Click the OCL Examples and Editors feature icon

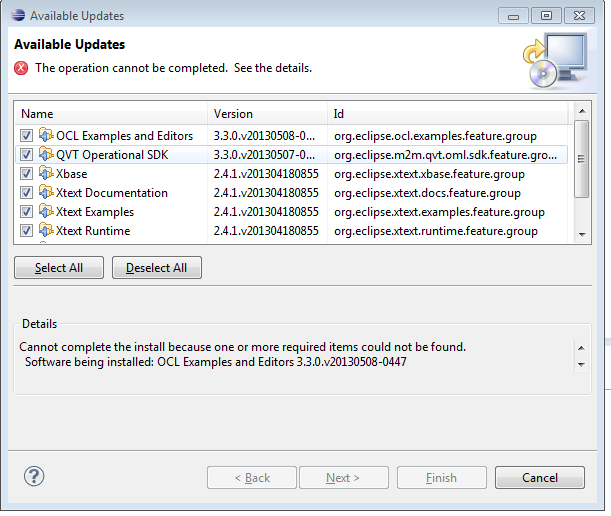point(46,135)
